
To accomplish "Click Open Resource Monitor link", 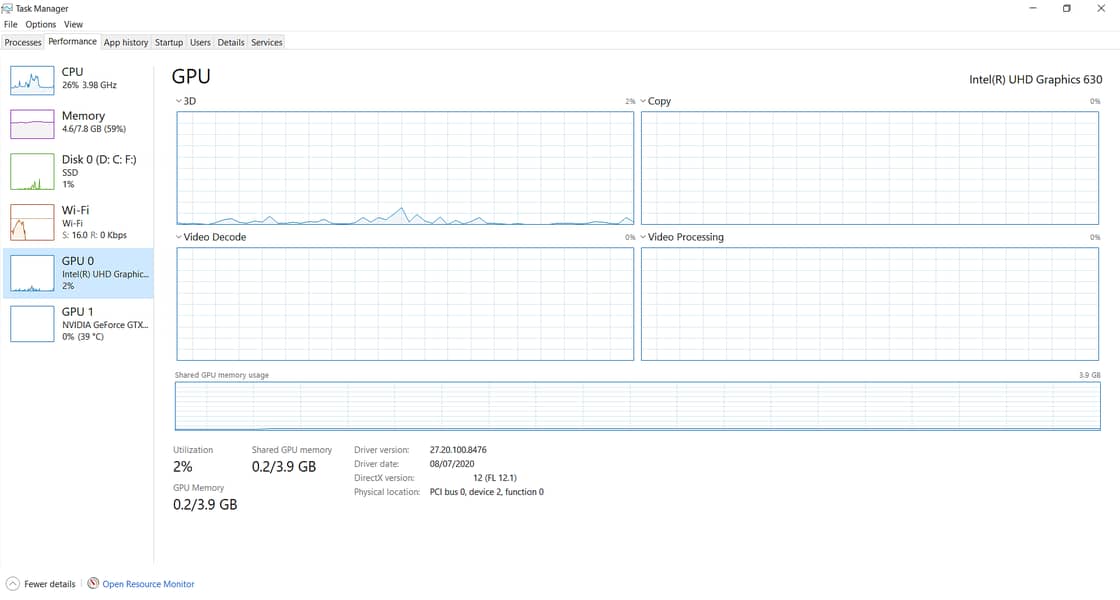I will 148,584.
